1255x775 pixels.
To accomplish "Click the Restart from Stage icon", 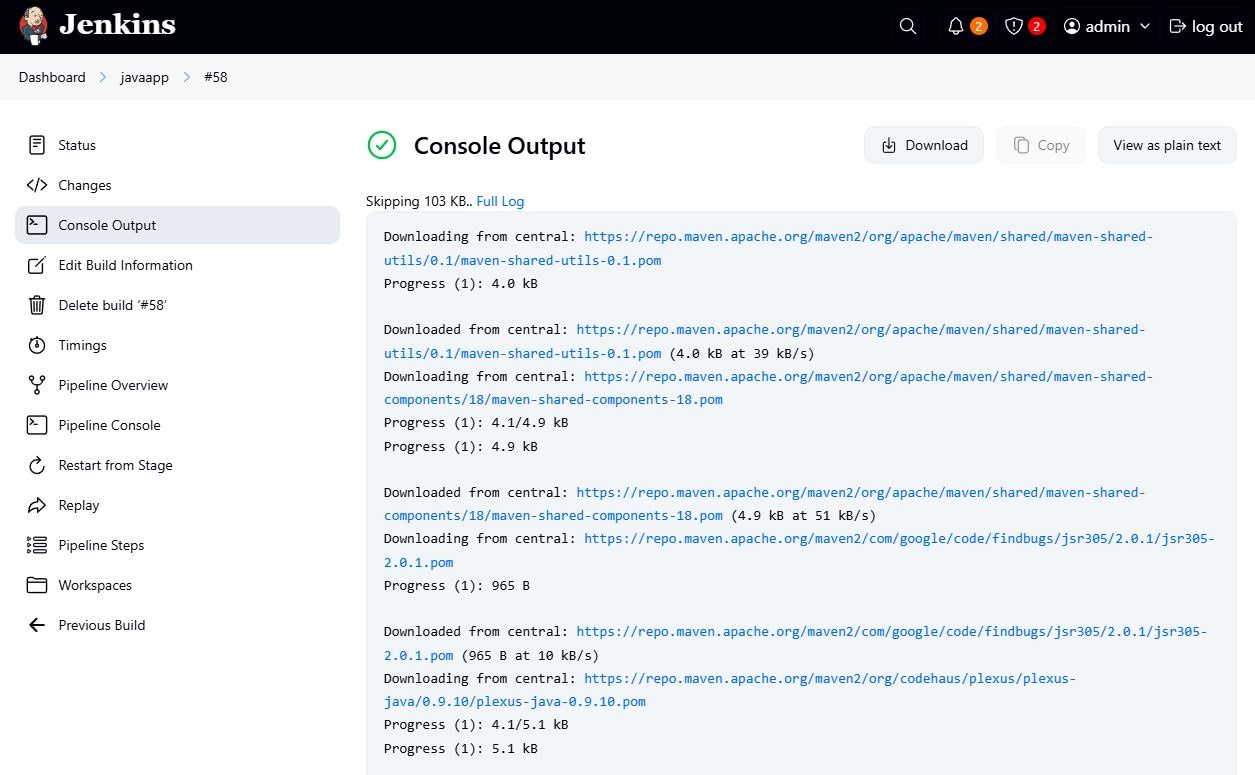I will 37,465.
